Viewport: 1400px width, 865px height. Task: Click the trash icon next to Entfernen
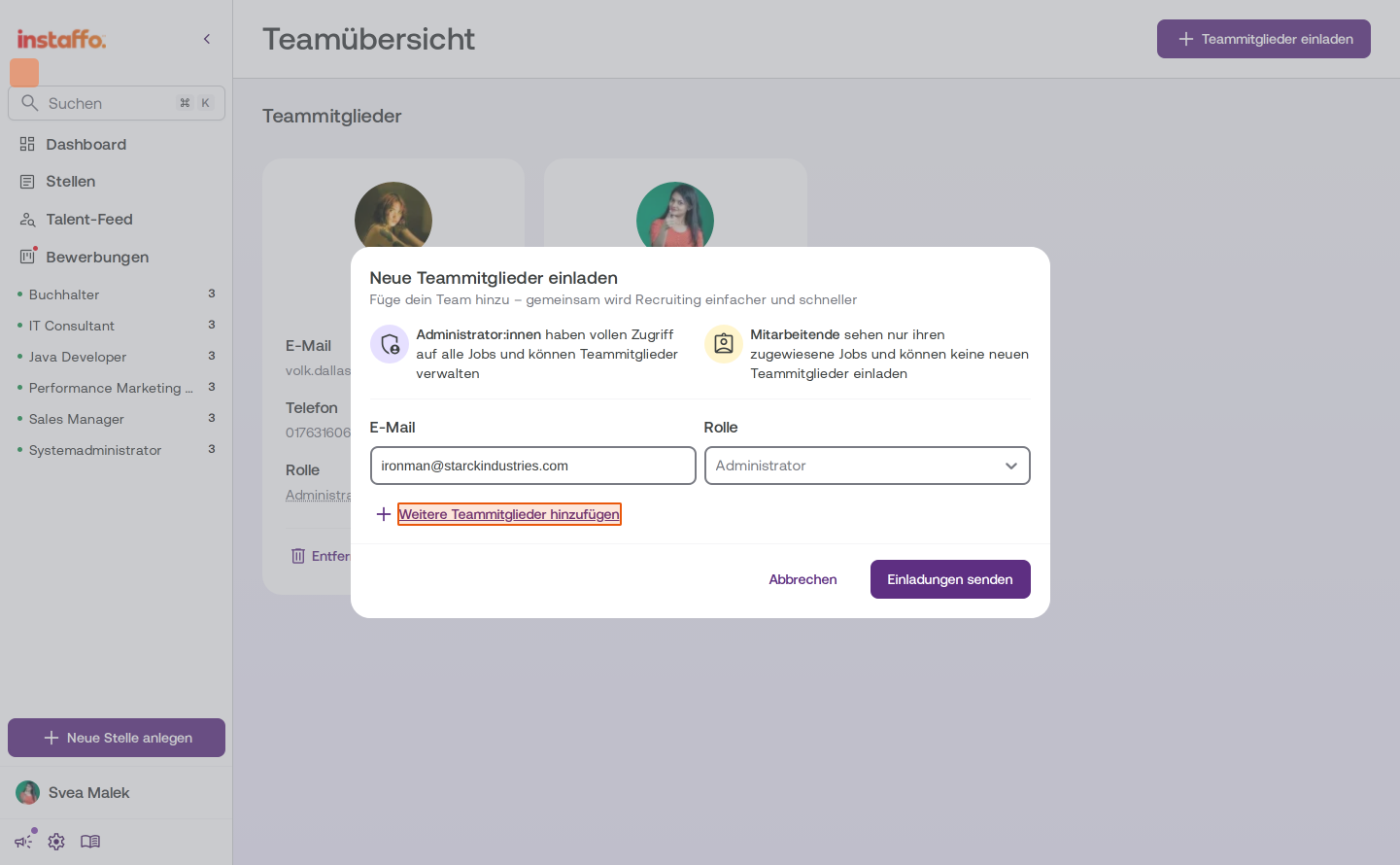[x=298, y=556]
